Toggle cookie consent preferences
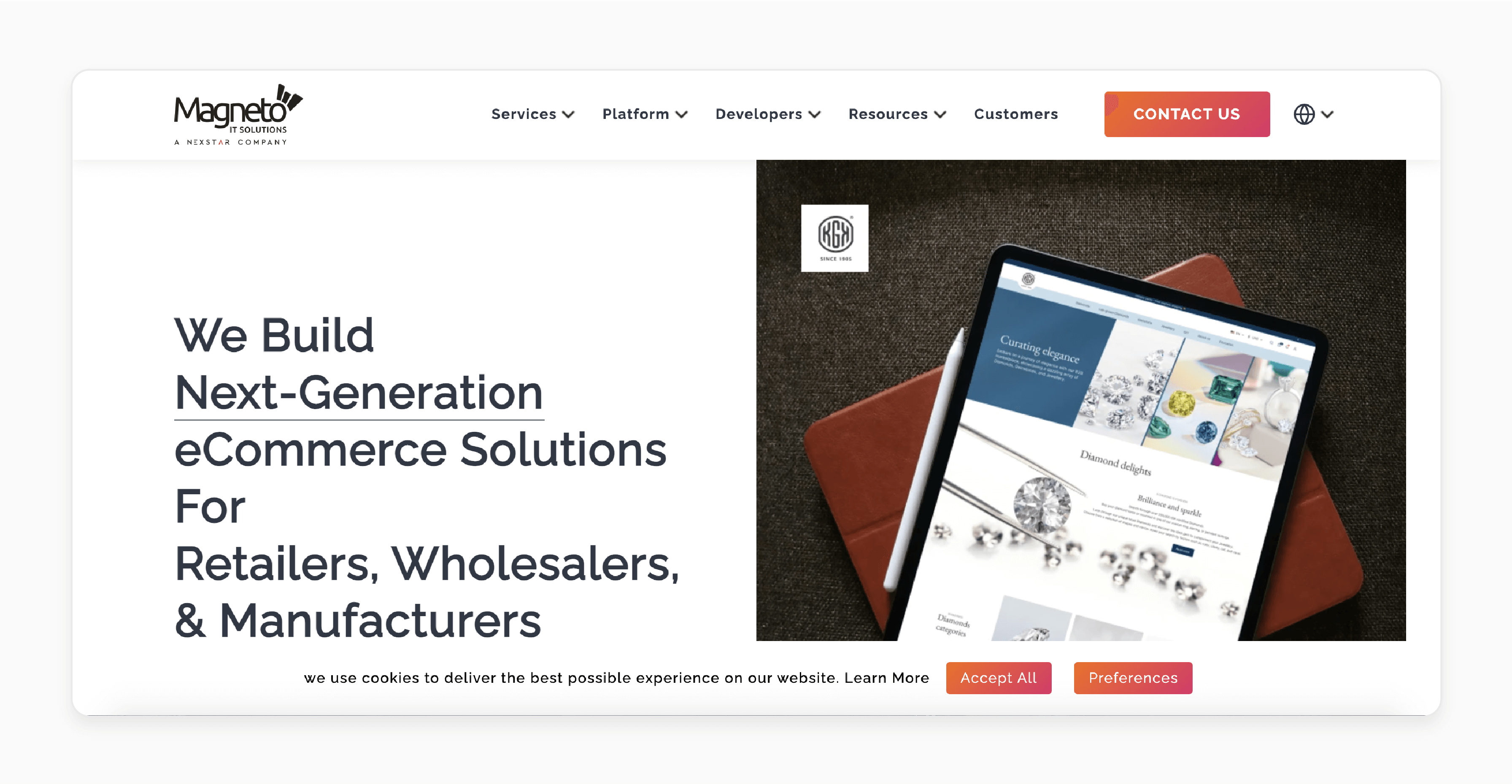This screenshot has height=784, width=1512. click(x=1133, y=676)
